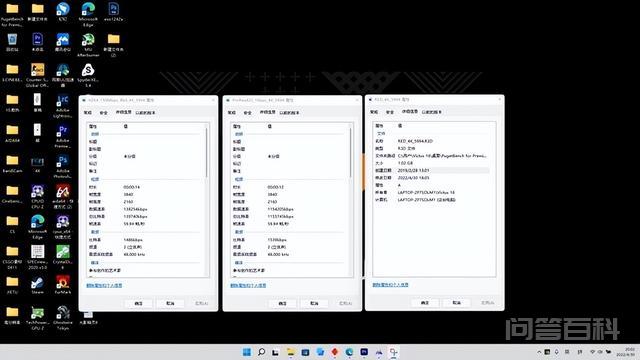
Task: Select the PugetBench for Premiere folder
Action: tap(12, 15)
